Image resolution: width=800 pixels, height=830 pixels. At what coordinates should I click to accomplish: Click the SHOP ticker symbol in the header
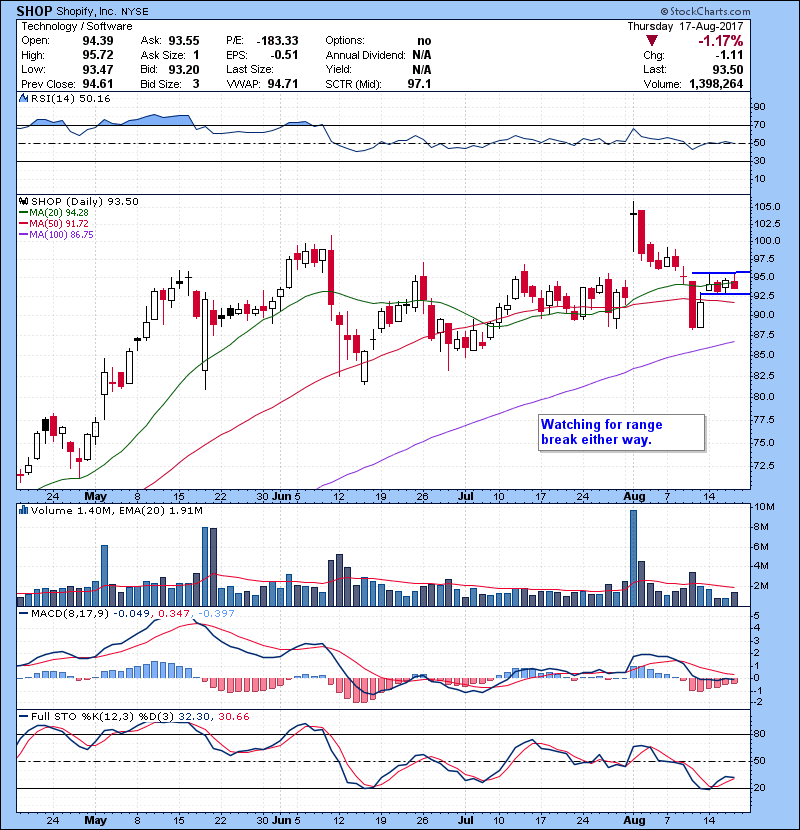(34, 11)
